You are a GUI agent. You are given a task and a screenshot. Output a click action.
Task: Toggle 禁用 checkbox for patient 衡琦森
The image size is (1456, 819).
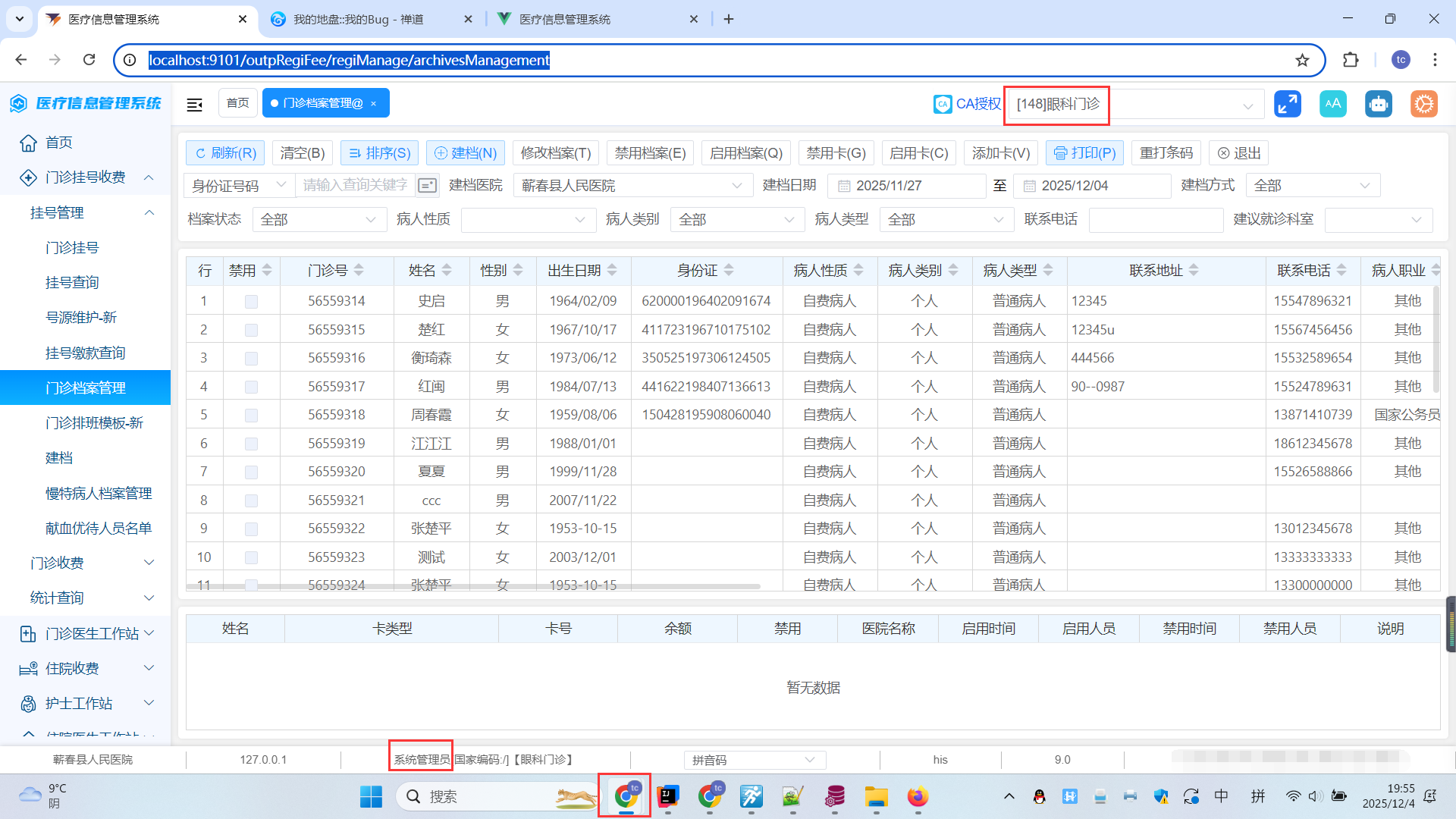(x=251, y=359)
